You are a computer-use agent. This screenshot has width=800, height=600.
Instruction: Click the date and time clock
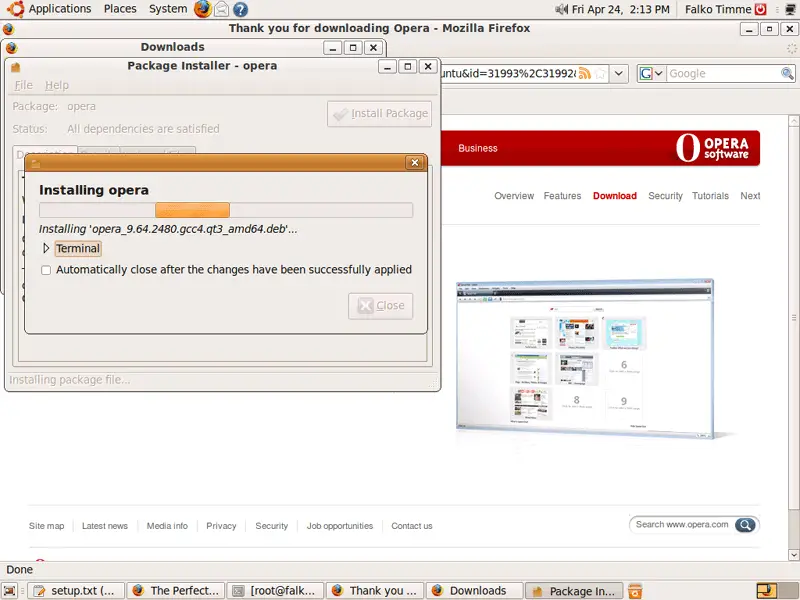(620, 9)
